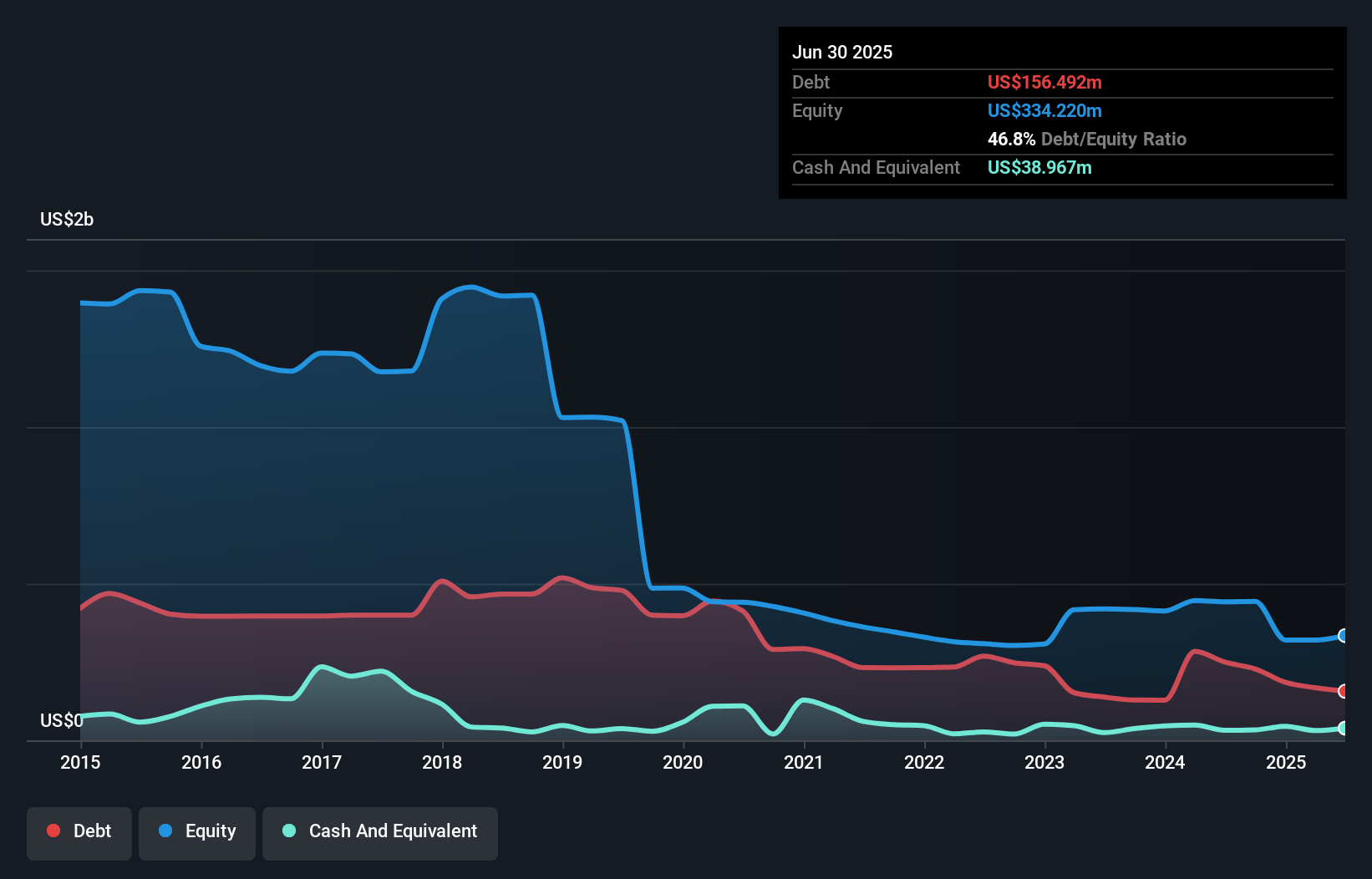Click the red Debt legend dot
The height and width of the screenshot is (879, 1372).
[x=52, y=831]
